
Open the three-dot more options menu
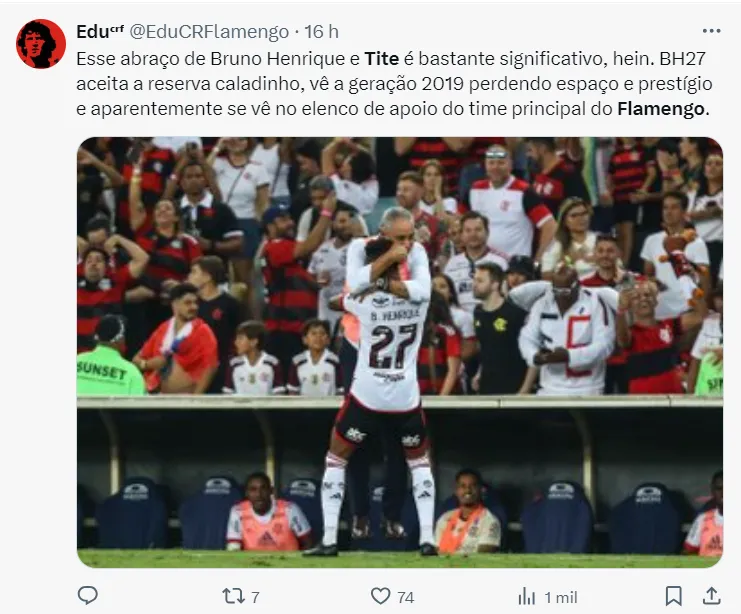[712, 31]
